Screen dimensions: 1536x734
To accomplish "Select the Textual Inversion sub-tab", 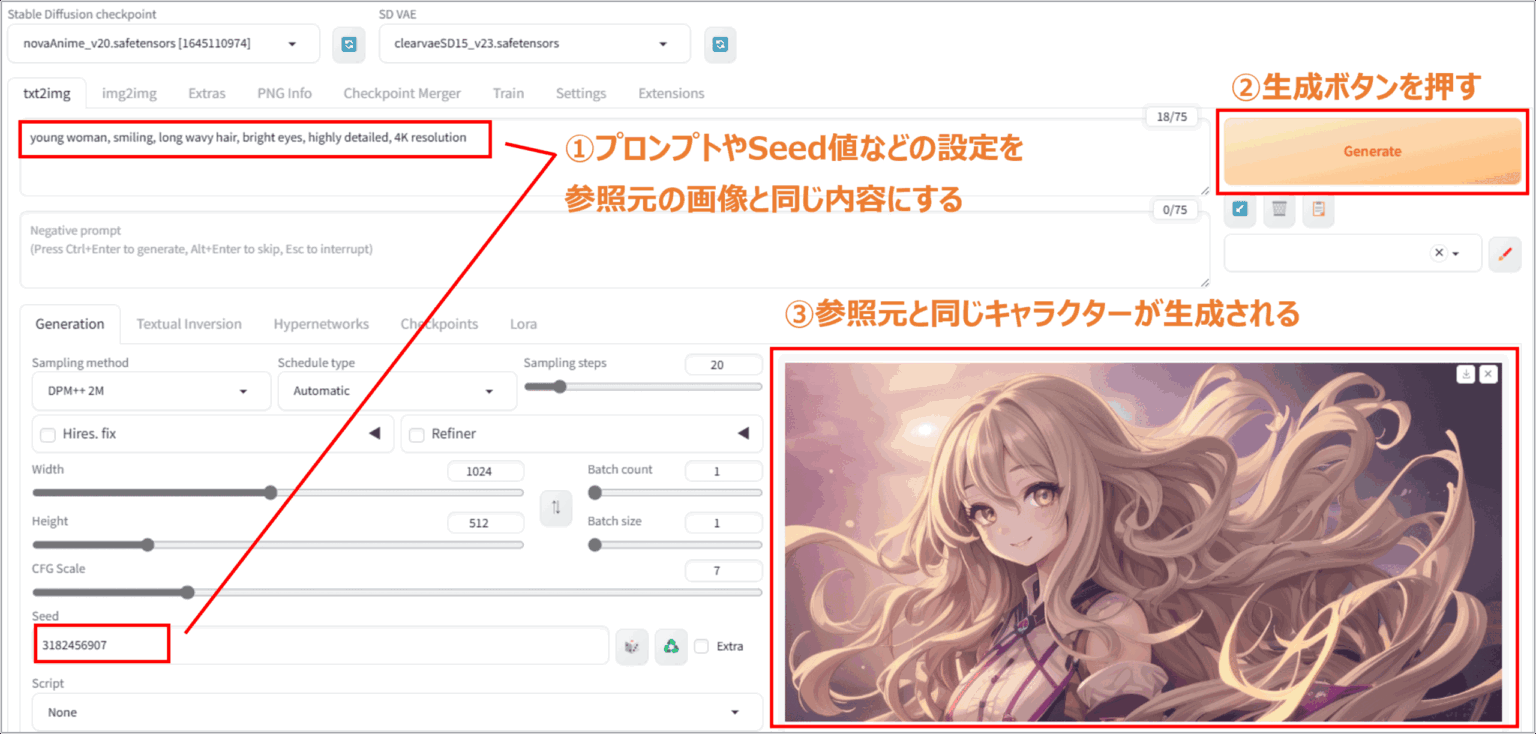I will pyautogui.click(x=189, y=324).
